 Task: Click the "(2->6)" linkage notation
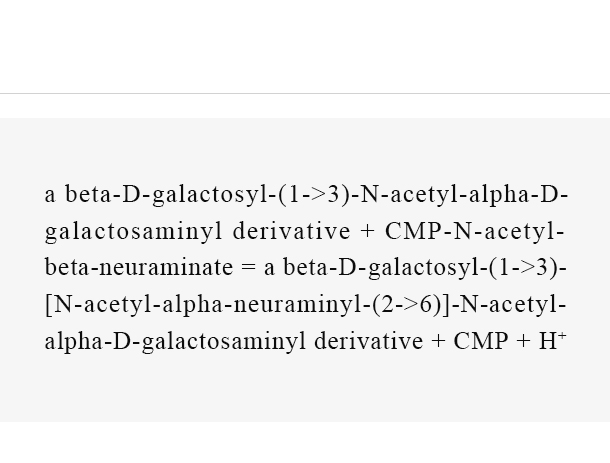(407, 305)
